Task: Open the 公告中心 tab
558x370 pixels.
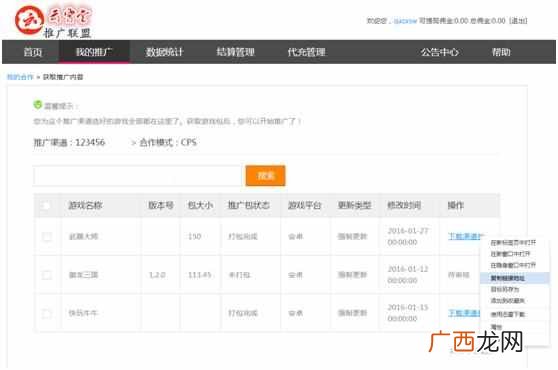Action: click(x=439, y=52)
